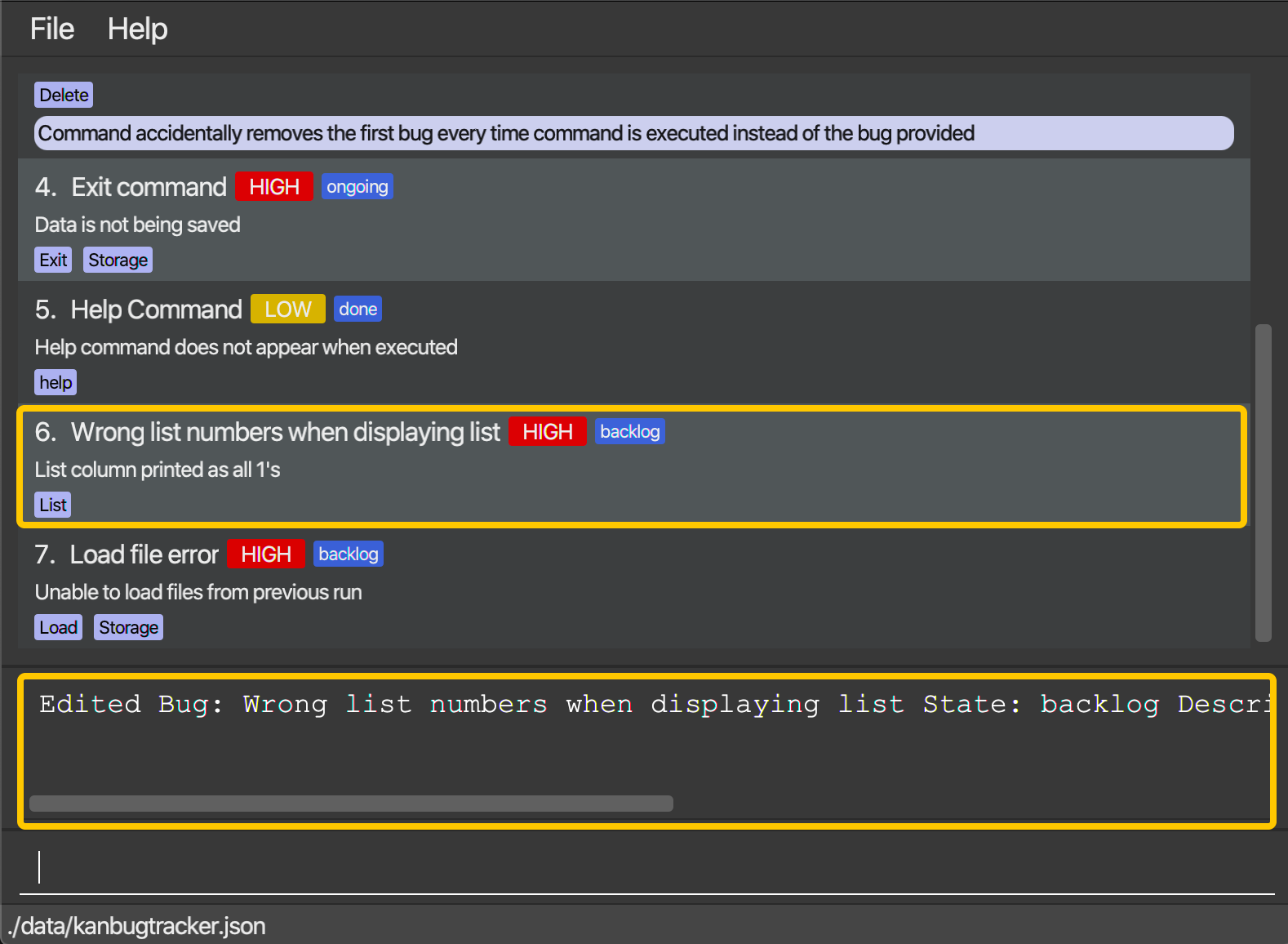The height and width of the screenshot is (944, 1288).
Task: Click the text List column printed as all 1's
Action: [158, 470]
